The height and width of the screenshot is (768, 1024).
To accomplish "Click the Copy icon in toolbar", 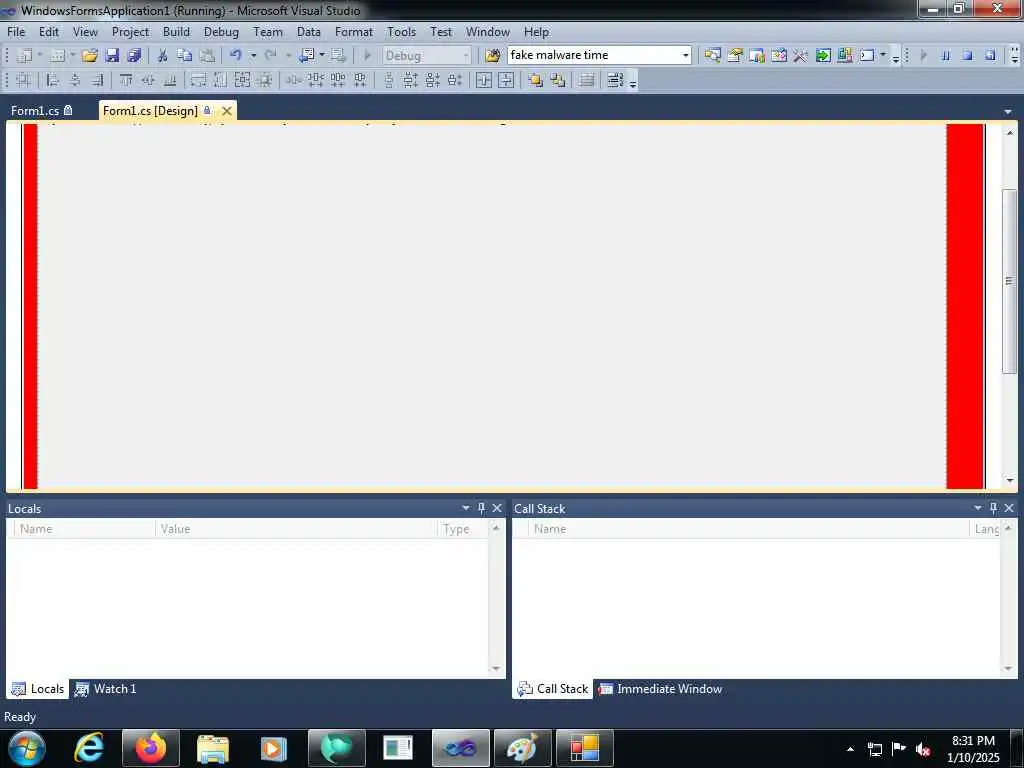I will click(185, 56).
